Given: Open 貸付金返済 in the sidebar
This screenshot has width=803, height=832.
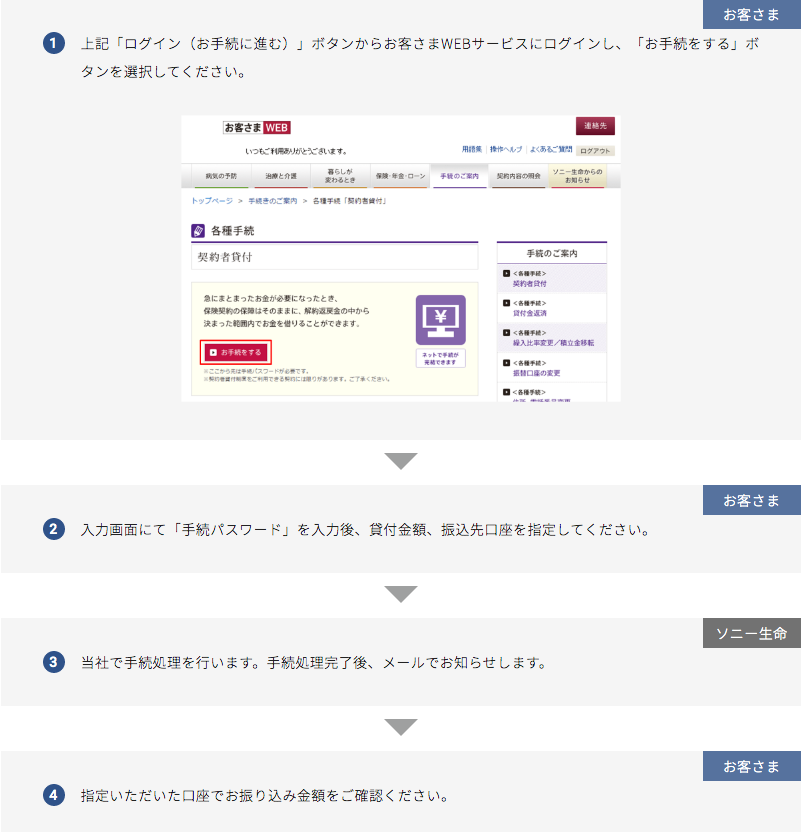Looking at the screenshot, I should (529, 313).
